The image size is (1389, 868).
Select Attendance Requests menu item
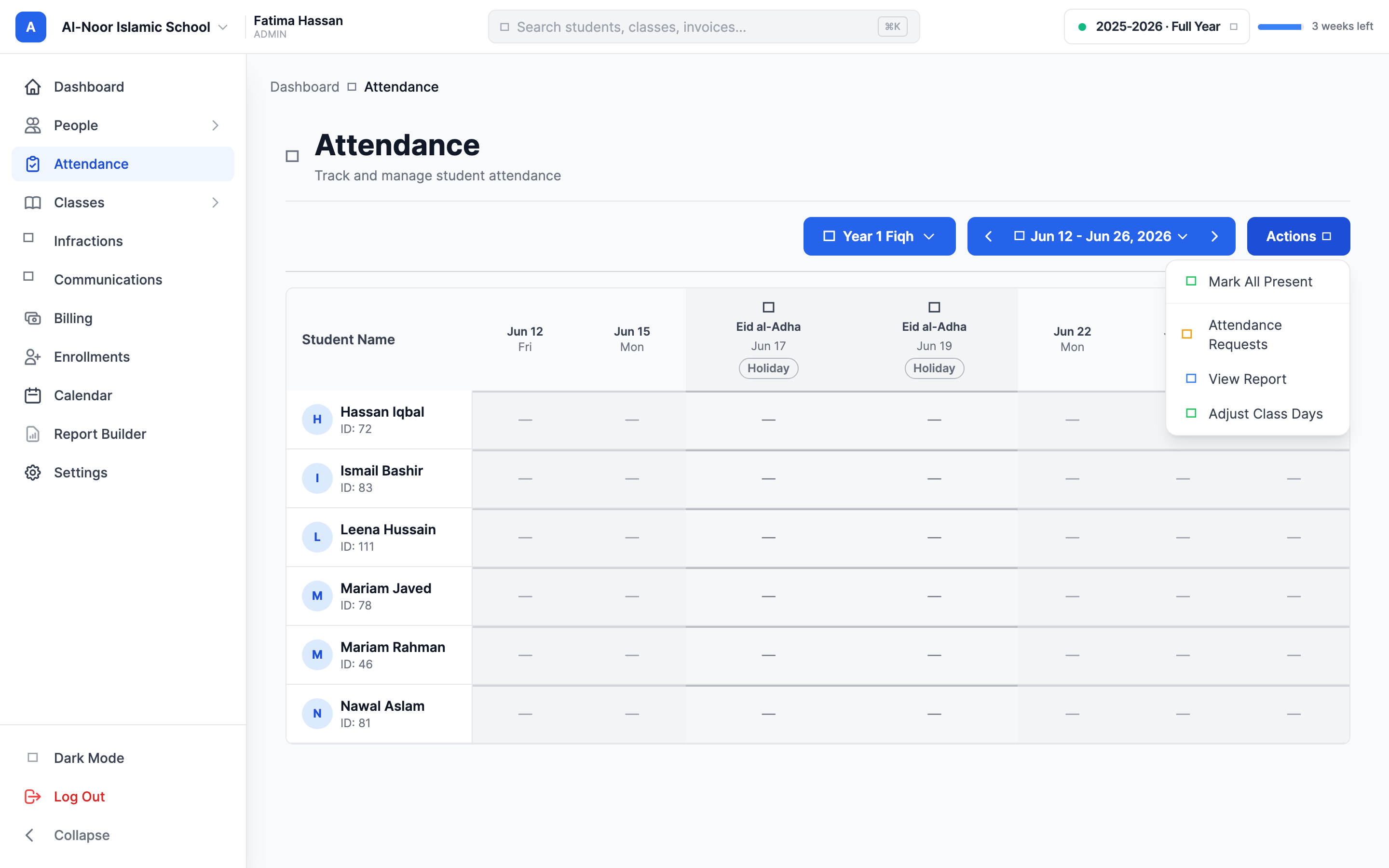[1257, 334]
